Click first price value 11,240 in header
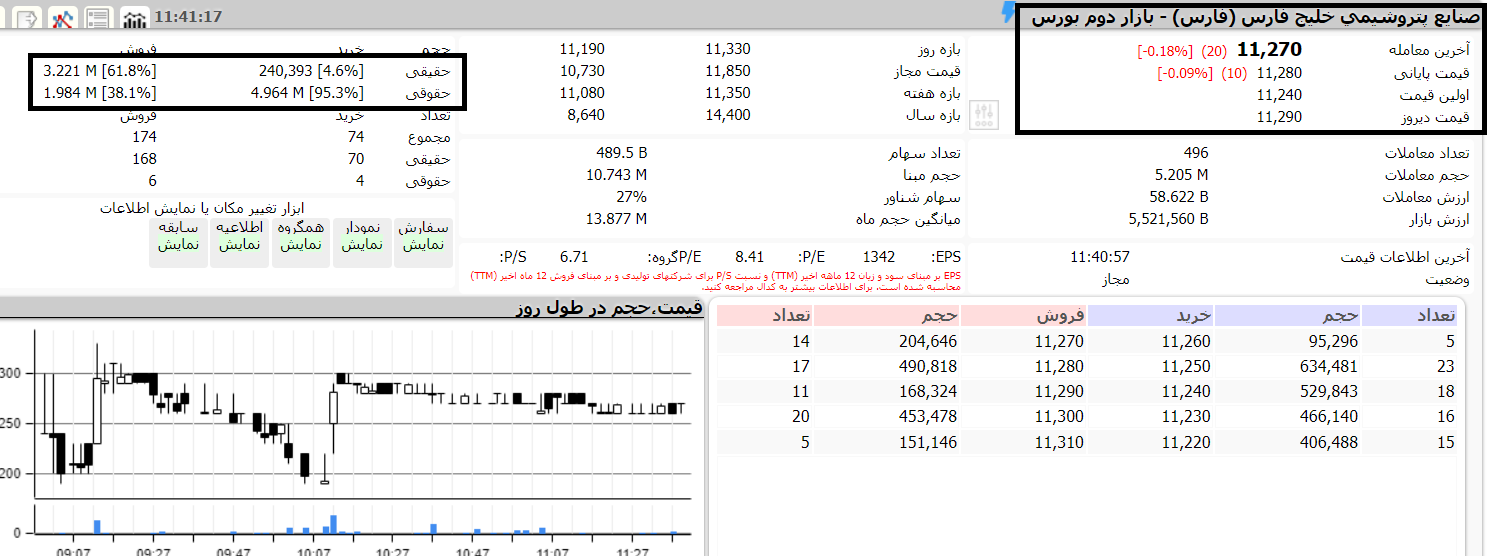The width and height of the screenshot is (1491, 556). coord(1279,95)
